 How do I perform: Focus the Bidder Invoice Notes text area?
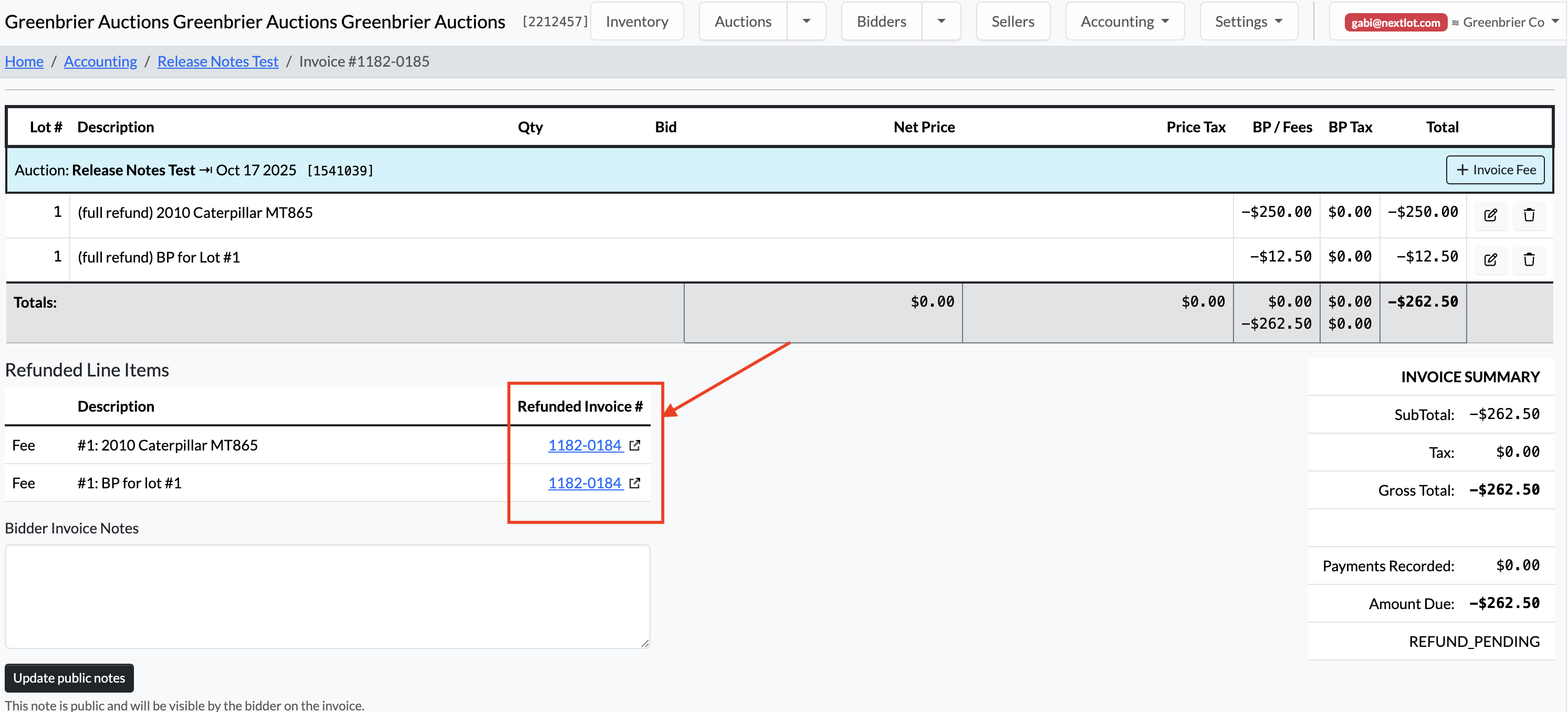pos(328,596)
